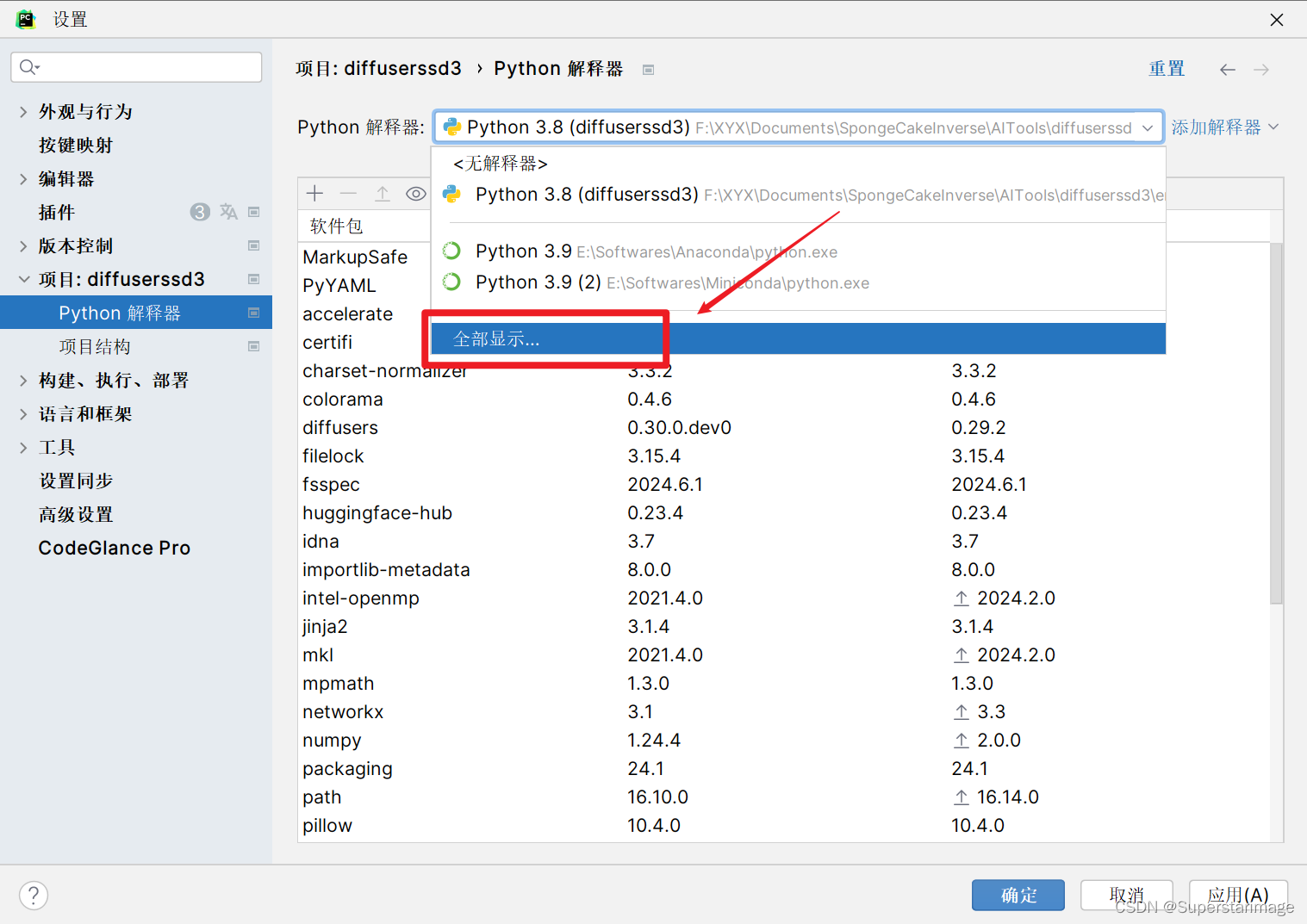Click project-level icon in the settings breadcrumb

[x=649, y=70]
